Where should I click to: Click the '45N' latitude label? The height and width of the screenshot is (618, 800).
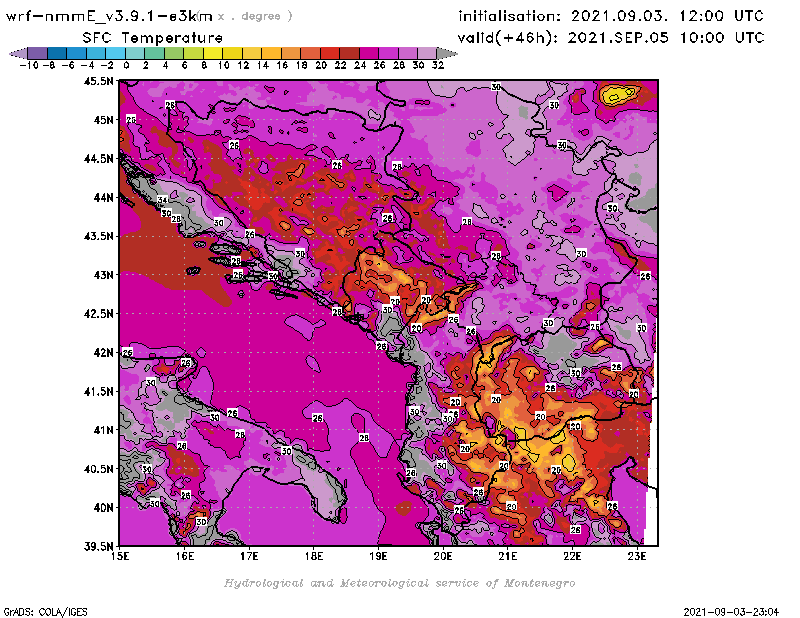click(103, 120)
